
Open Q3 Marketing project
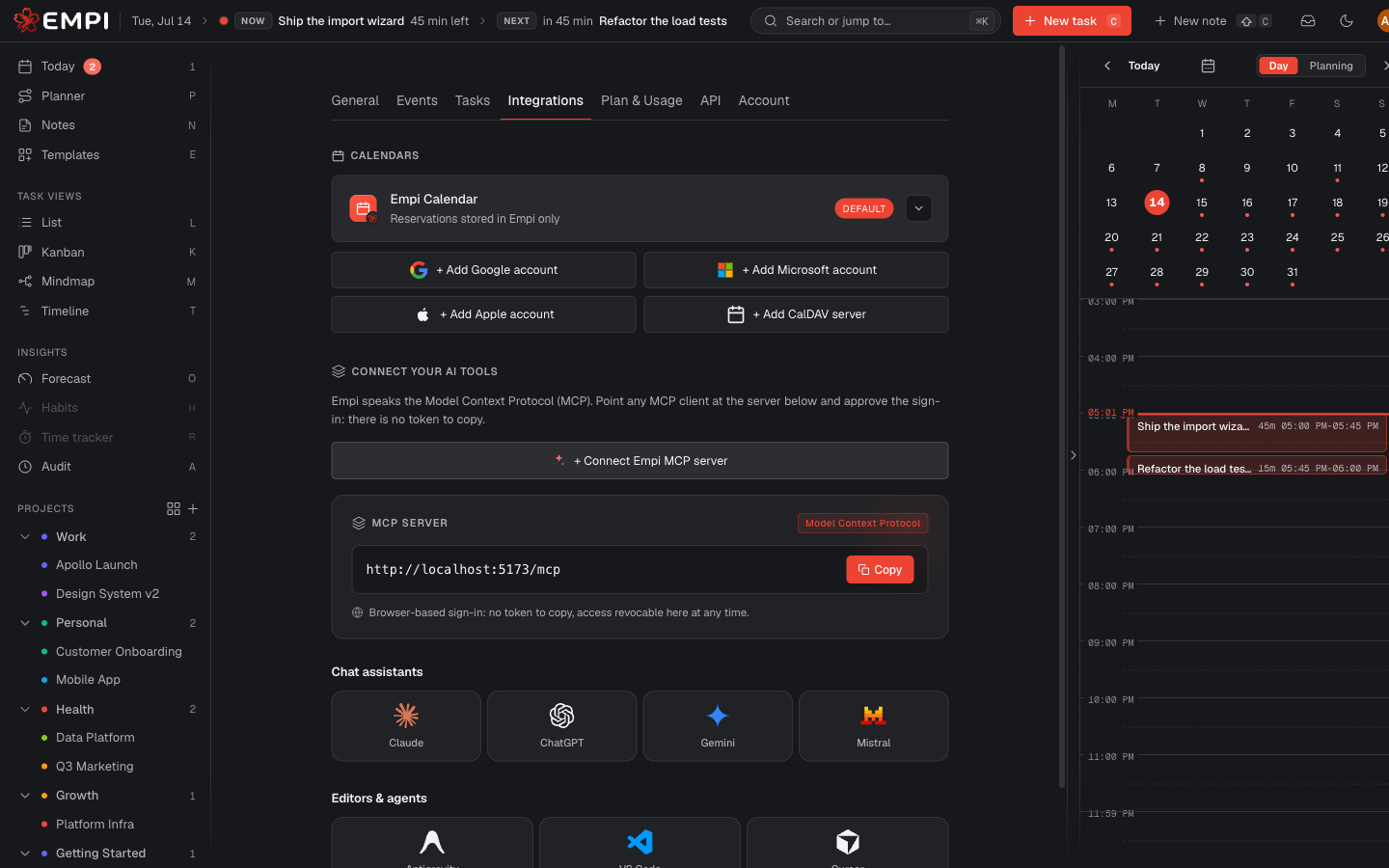coord(95,767)
